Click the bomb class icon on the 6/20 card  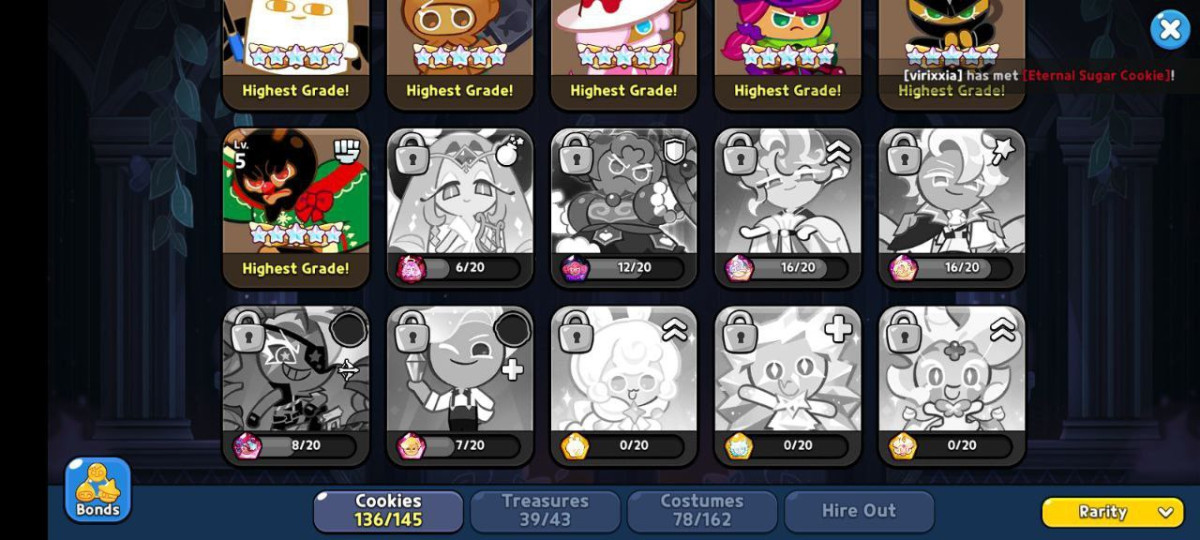510,151
